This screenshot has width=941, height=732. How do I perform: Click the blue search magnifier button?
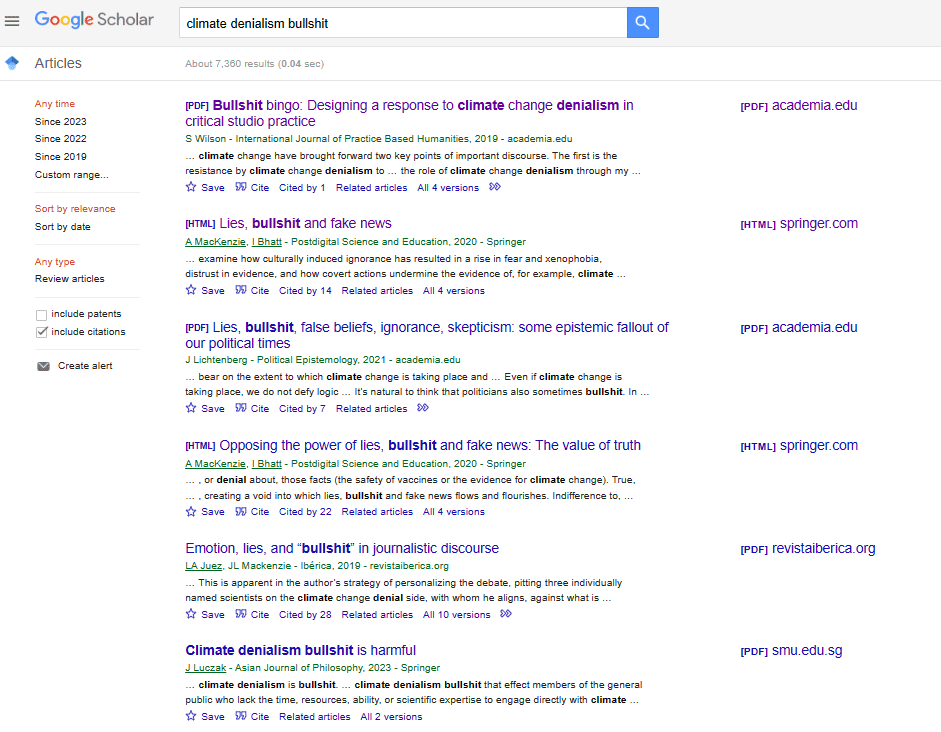tap(642, 22)
